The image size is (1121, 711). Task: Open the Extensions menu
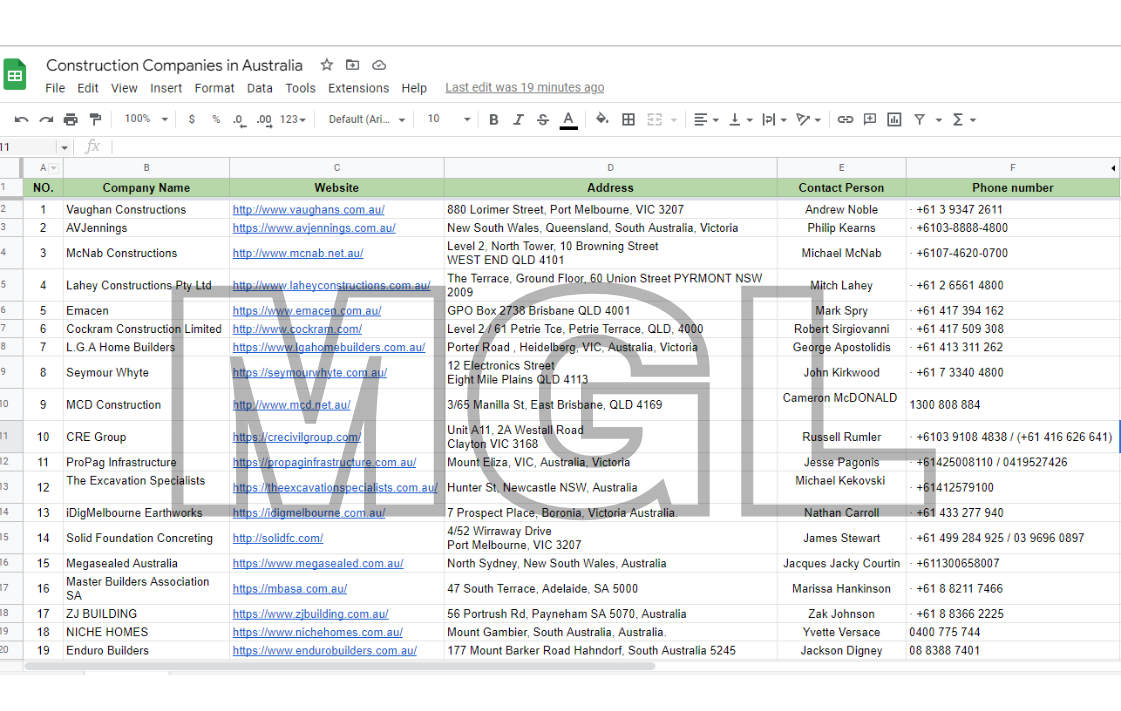[359, 88]
